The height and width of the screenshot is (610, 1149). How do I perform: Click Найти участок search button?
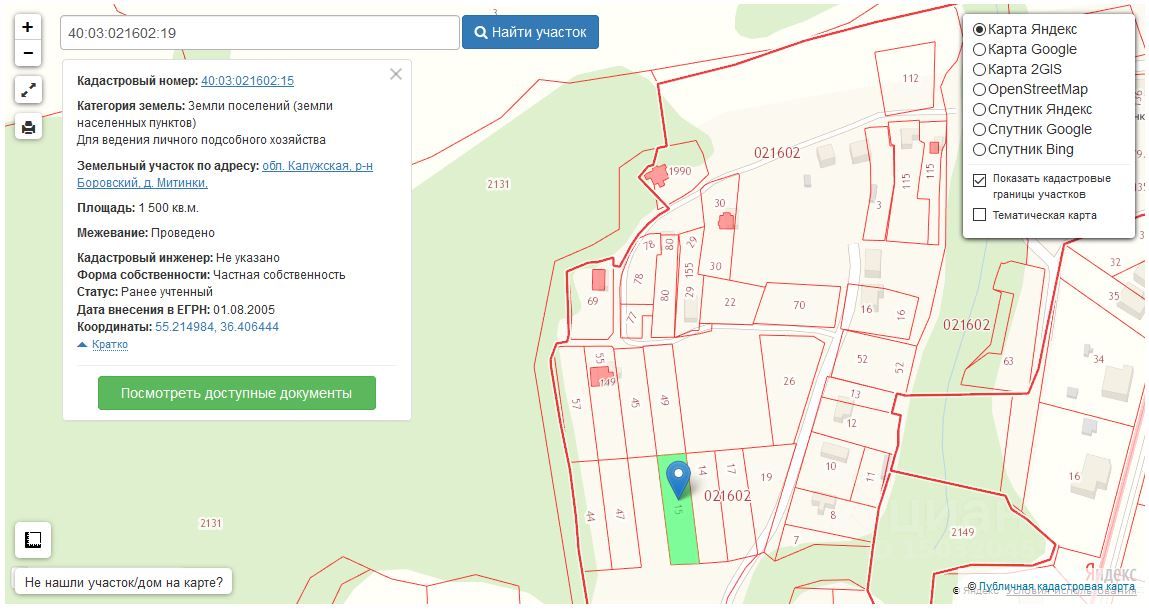pyautogui.click(x=531, y=32)
